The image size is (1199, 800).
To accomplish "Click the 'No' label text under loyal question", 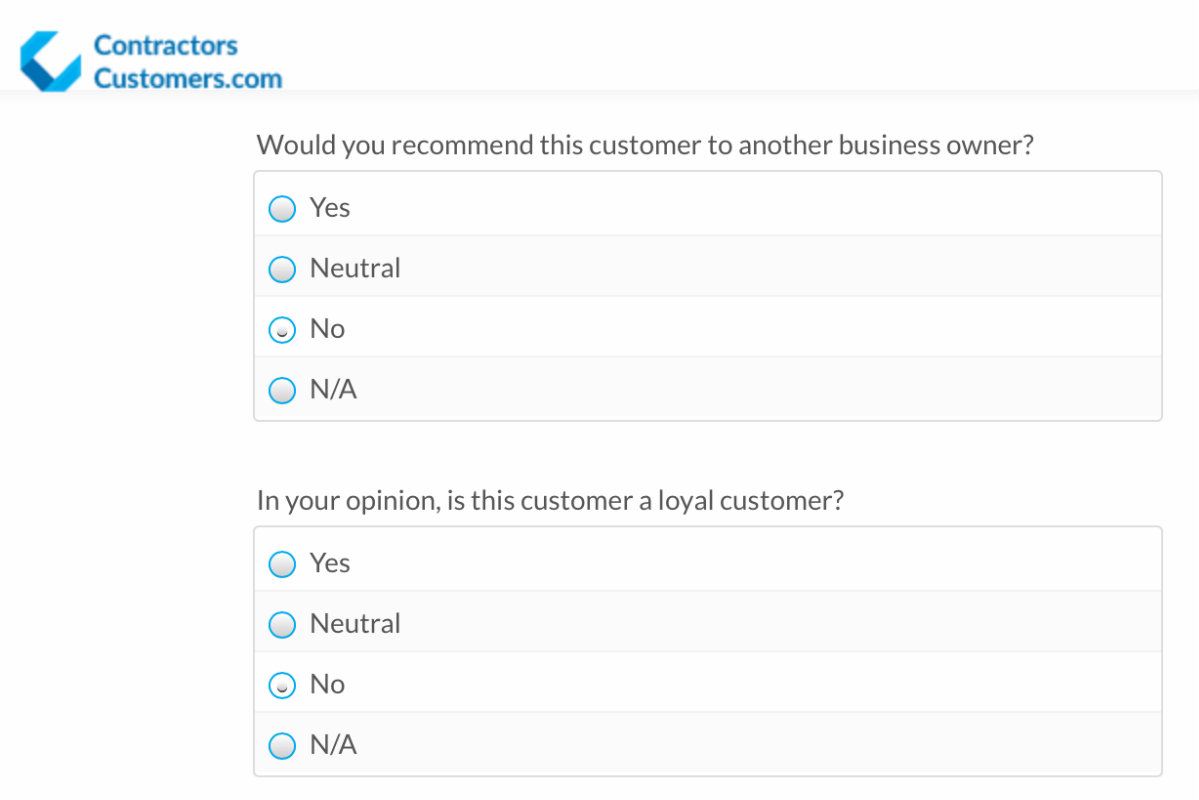I will click(x=327, y=684).
